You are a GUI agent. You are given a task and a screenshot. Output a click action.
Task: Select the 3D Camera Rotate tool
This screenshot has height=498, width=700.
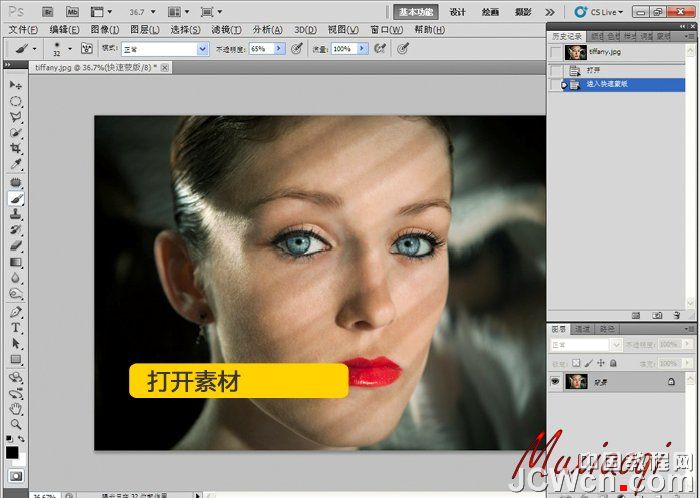pos(16,394)
